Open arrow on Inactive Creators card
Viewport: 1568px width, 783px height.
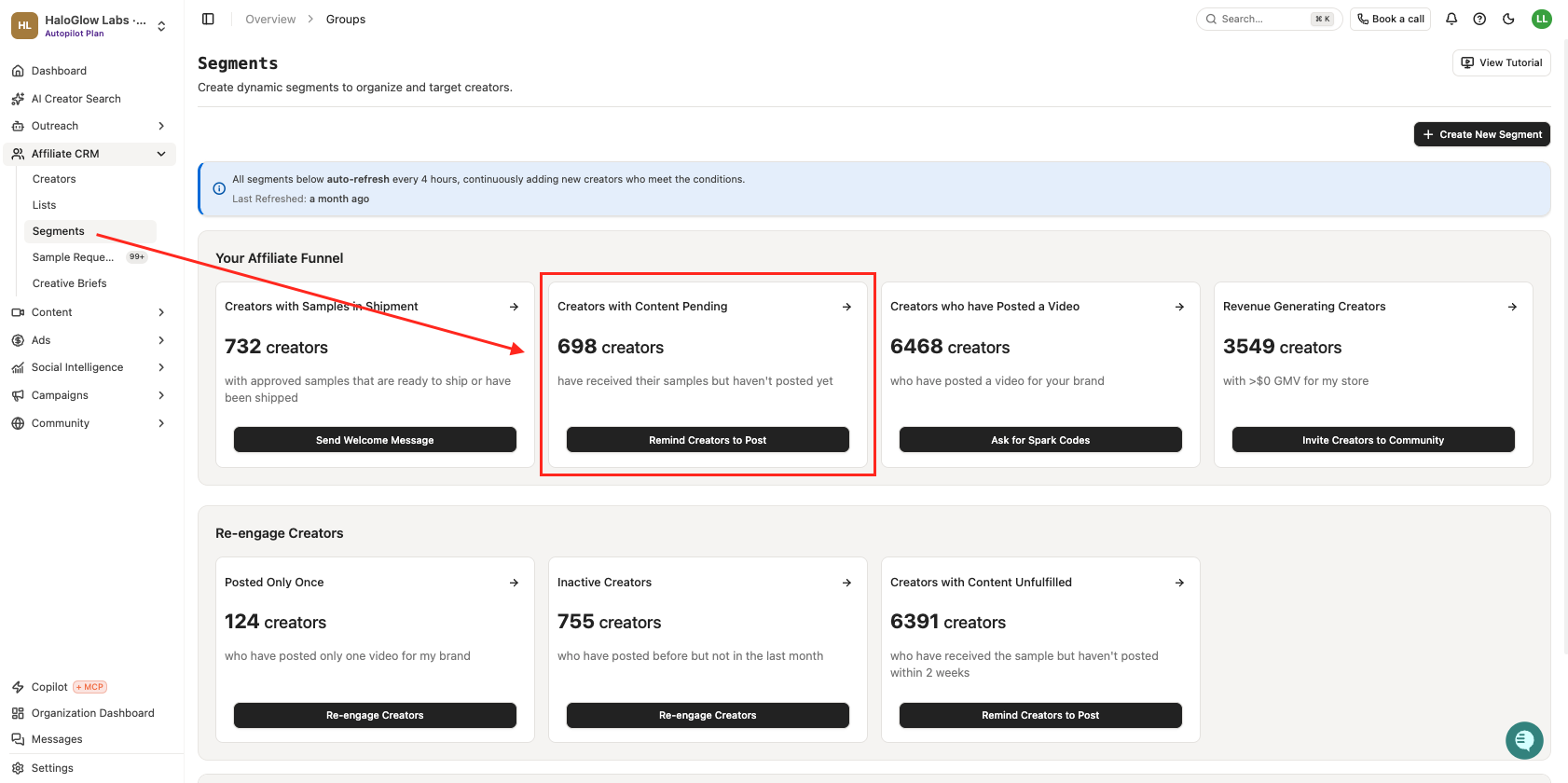(x=846, y=583)
